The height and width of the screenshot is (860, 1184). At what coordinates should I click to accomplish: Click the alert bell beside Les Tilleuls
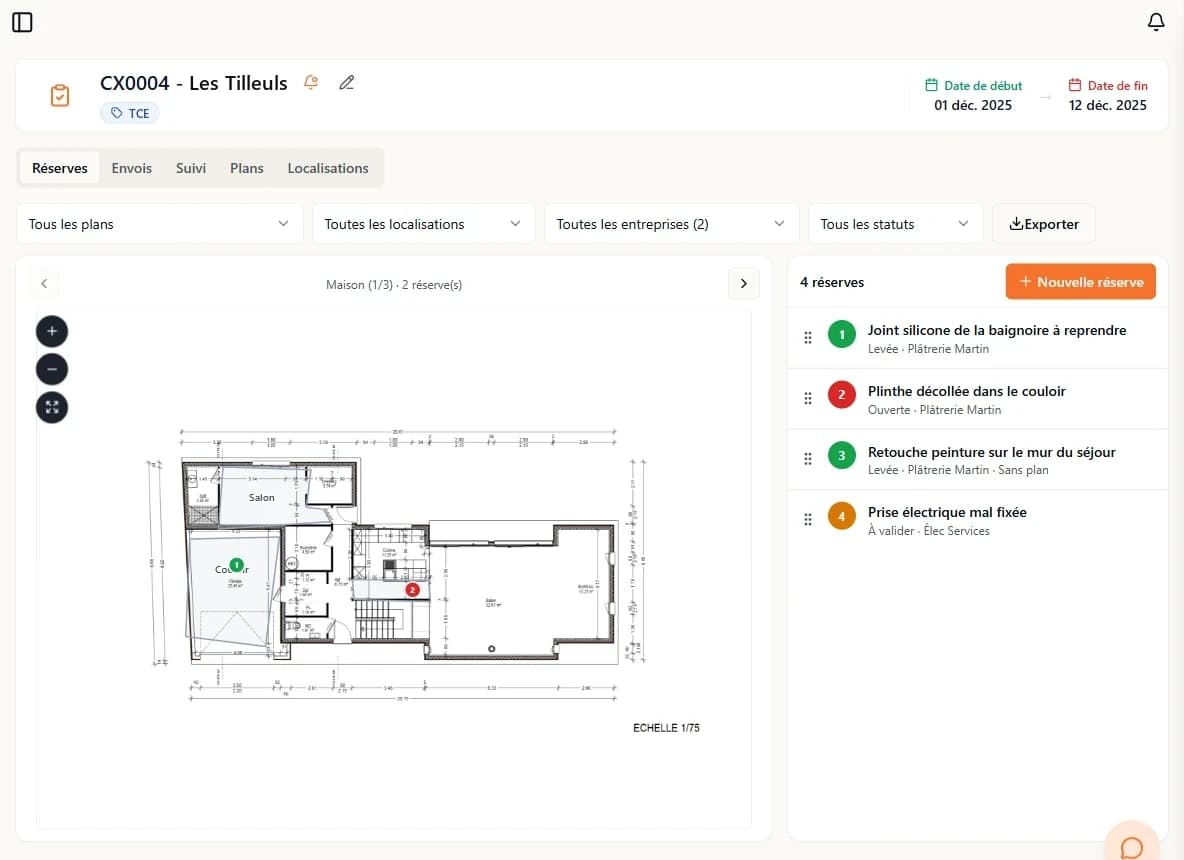click(x=310, y=82)
